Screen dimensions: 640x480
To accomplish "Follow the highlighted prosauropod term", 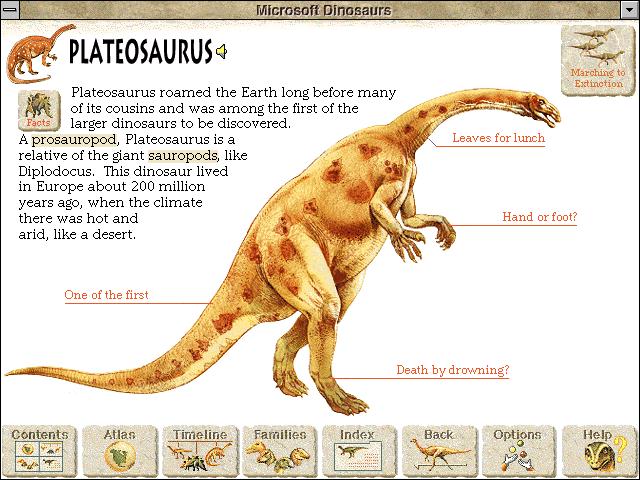I will (x=74, y=140).
